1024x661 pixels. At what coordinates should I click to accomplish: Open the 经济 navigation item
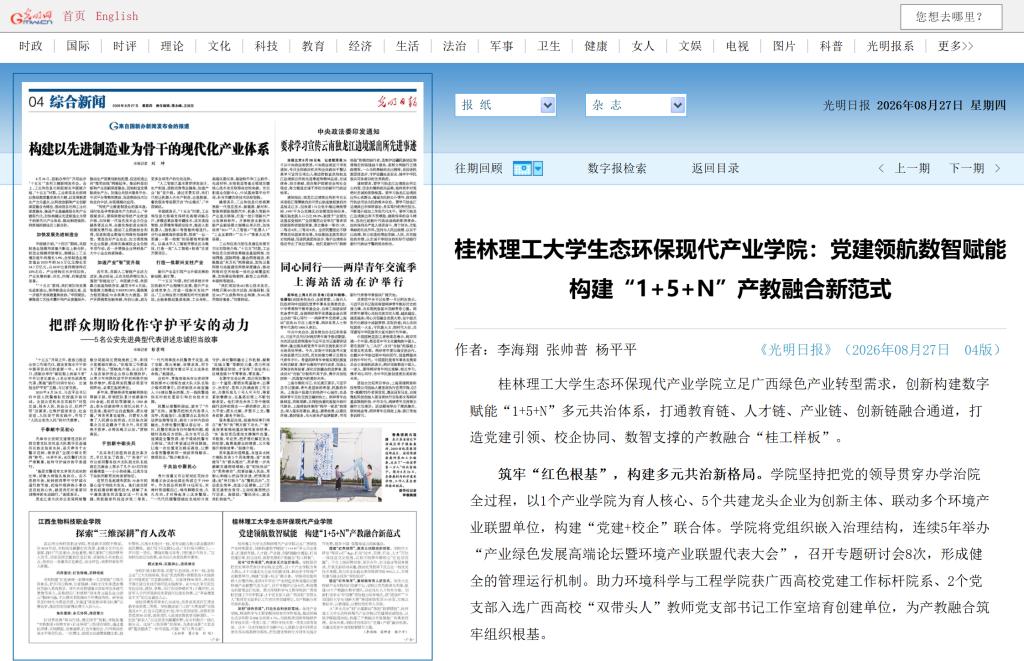point(360,46)
